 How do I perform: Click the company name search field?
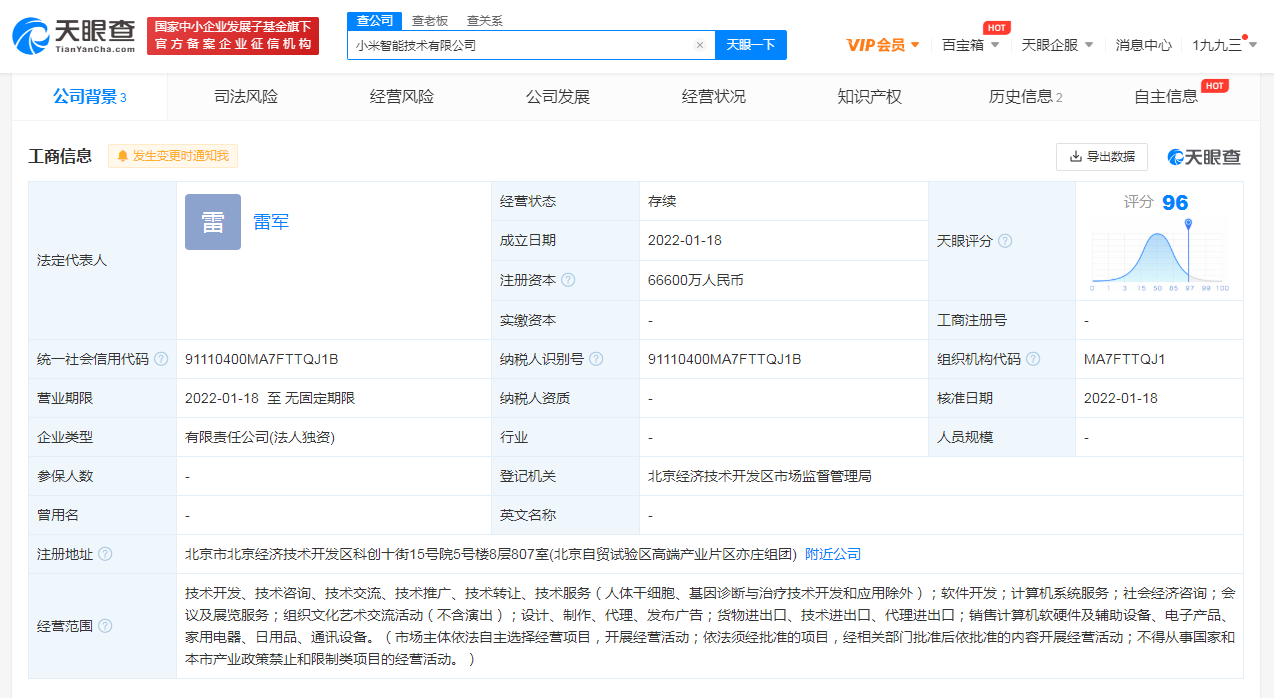click(x=520, y=45)
